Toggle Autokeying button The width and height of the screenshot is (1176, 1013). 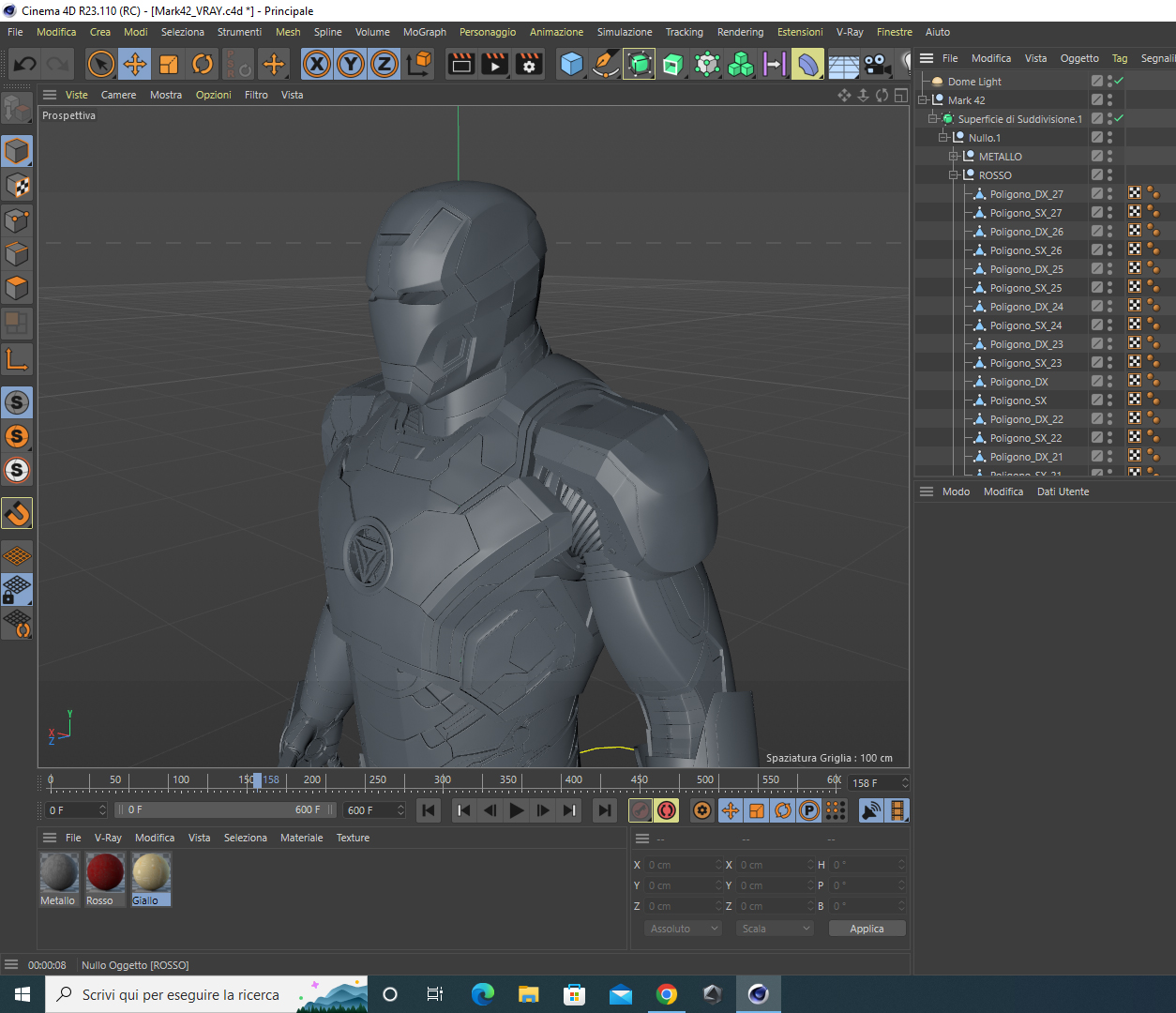(x=667, y=810)
